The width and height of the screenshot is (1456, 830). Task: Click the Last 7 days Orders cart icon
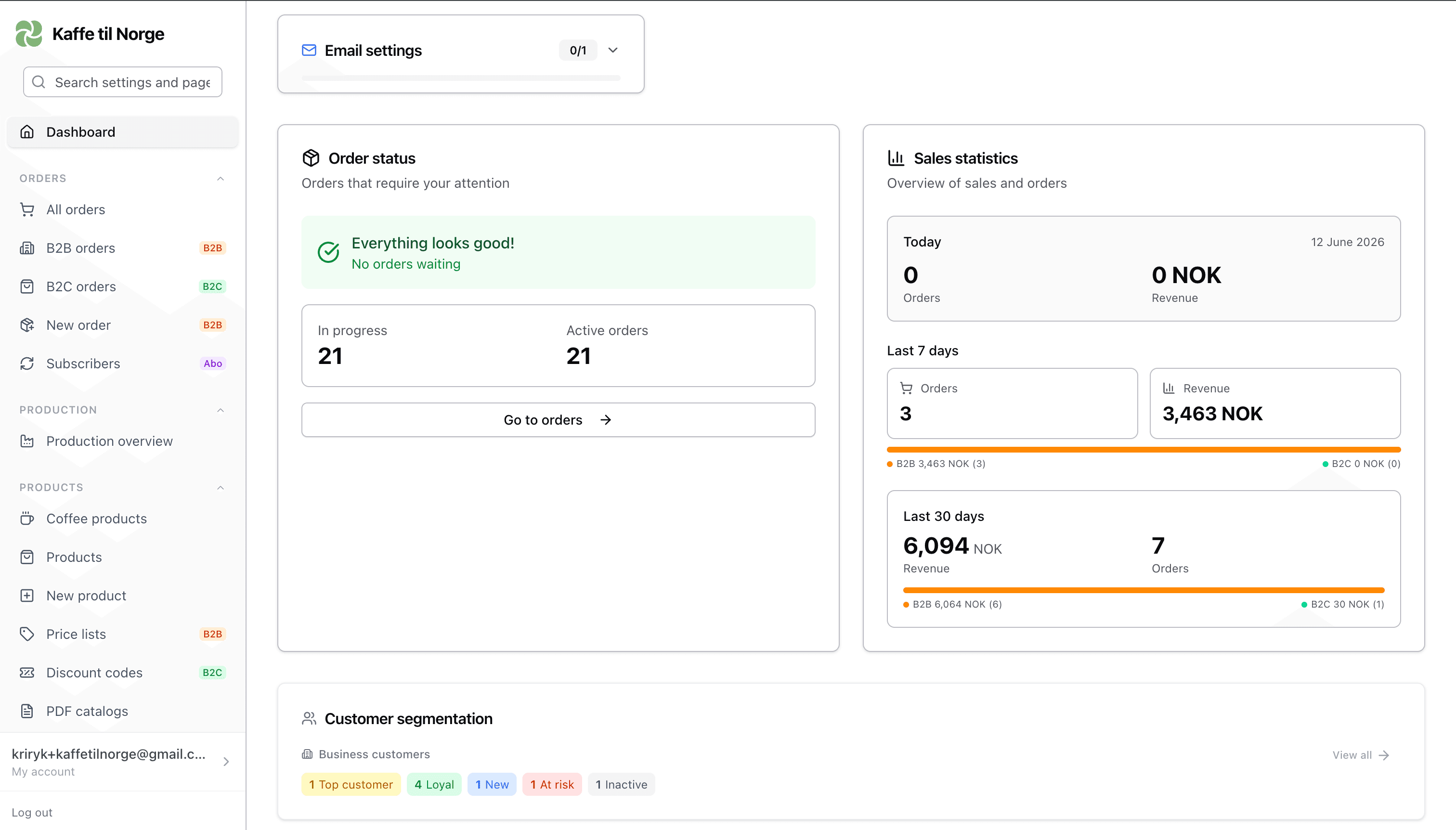[x=907, y=388]
